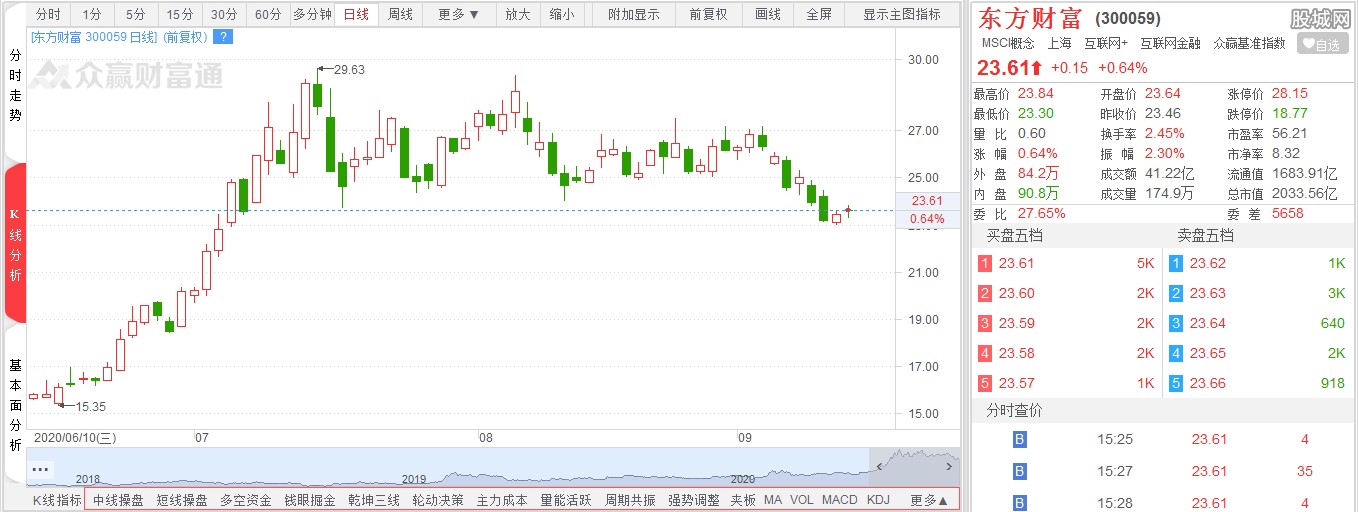
Task: Click buy level 1 badge at 23.61
Action: pyautogui.click(x=985, y=264)
